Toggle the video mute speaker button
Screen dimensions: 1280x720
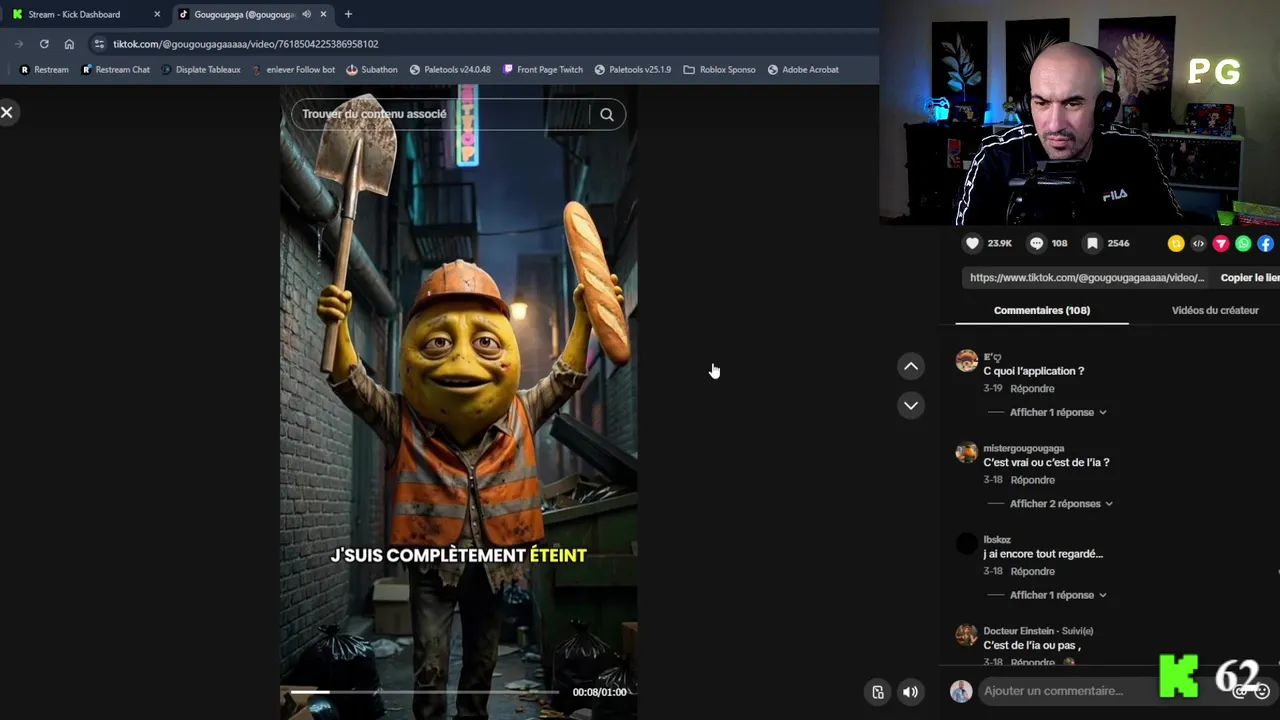(x=910, y=692)
